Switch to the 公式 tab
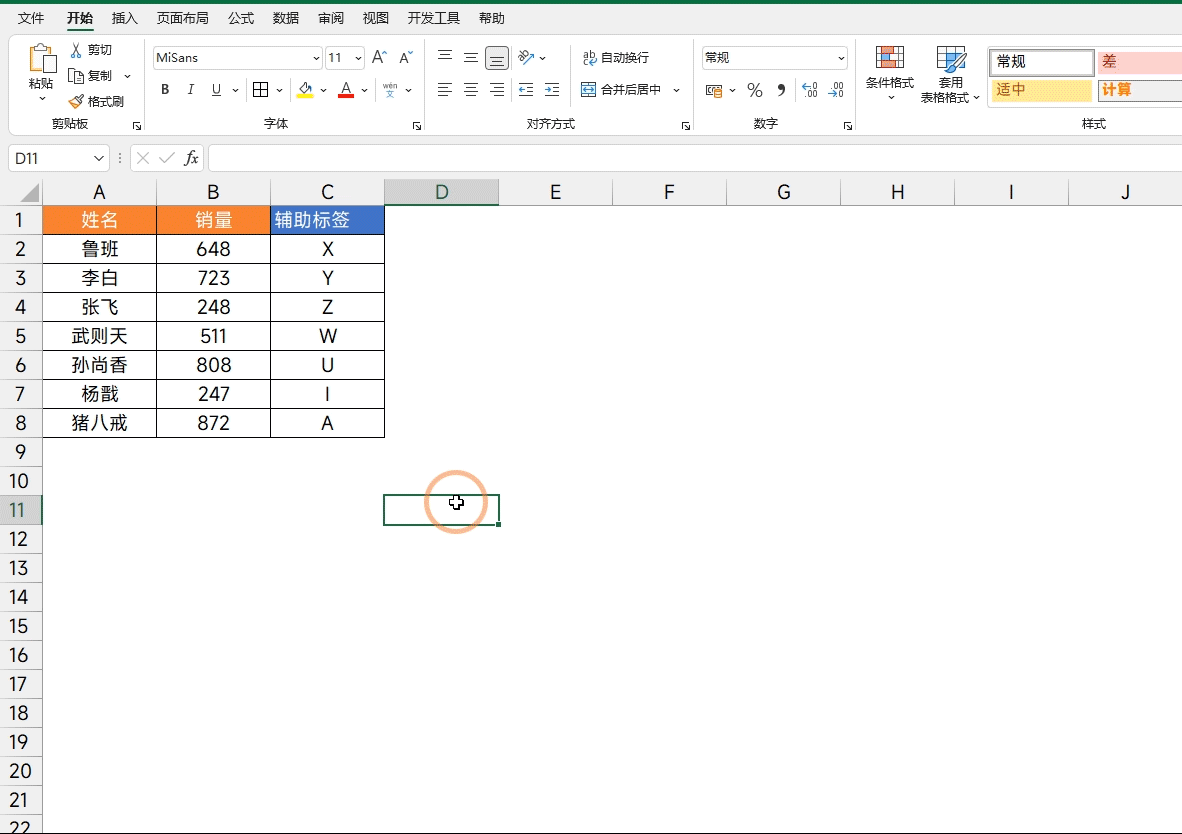Image resolution: width=1182 pixels, height=834 pixels. (241, 18)
